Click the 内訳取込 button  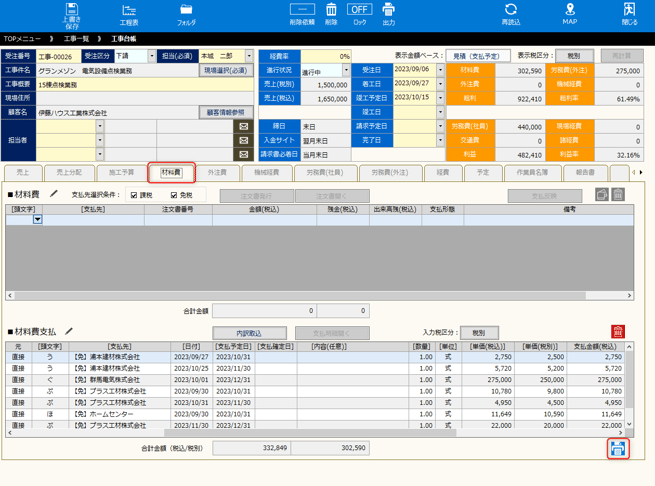(x=249, y=333)
